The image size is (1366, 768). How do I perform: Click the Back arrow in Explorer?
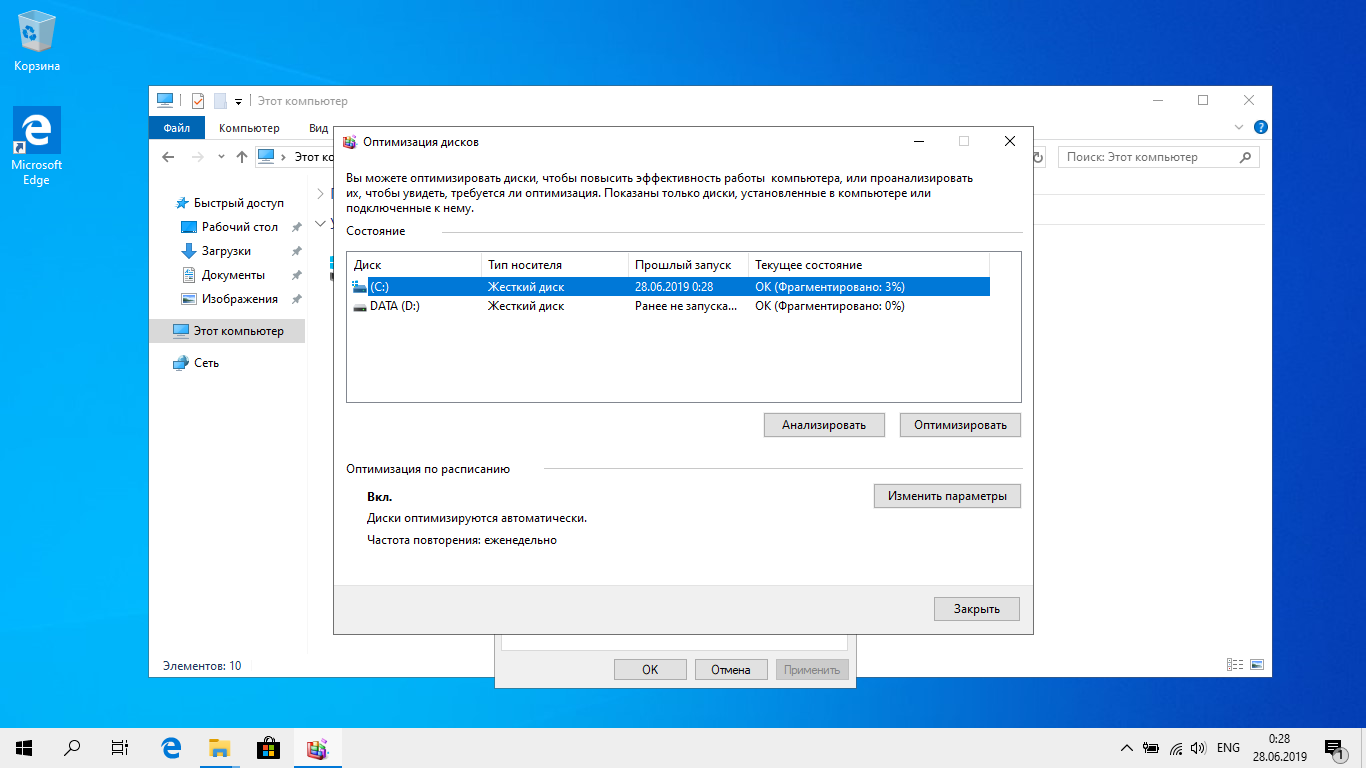(168, 157)
